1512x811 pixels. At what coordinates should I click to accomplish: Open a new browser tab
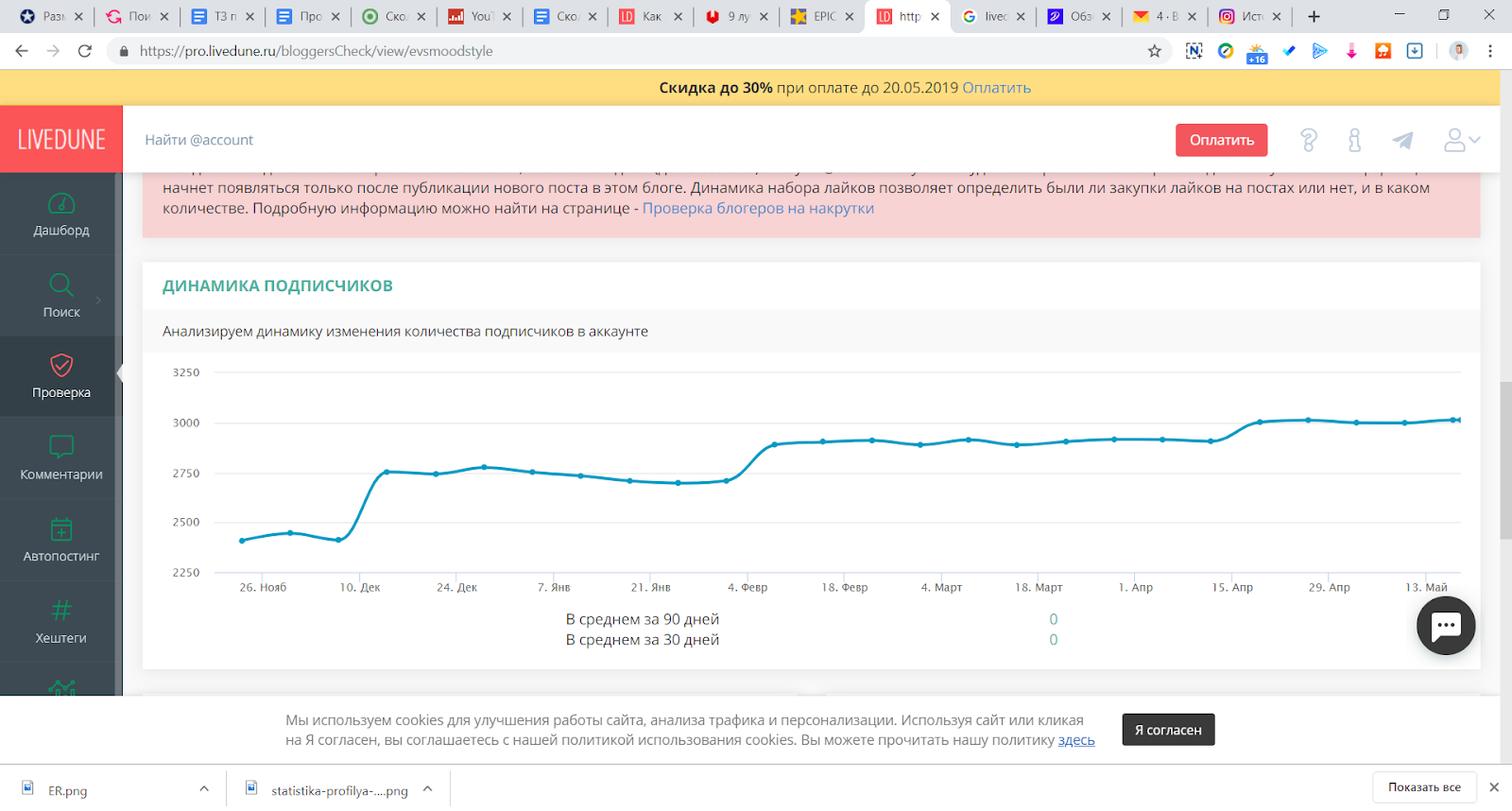pos(1314,16)
